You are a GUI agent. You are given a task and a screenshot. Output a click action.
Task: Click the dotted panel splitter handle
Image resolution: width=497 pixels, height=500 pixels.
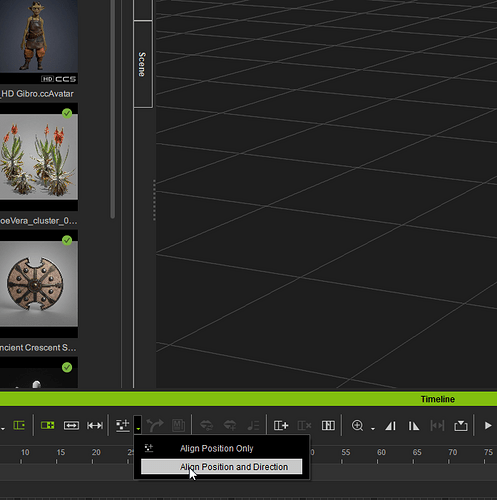click(154, 200)
